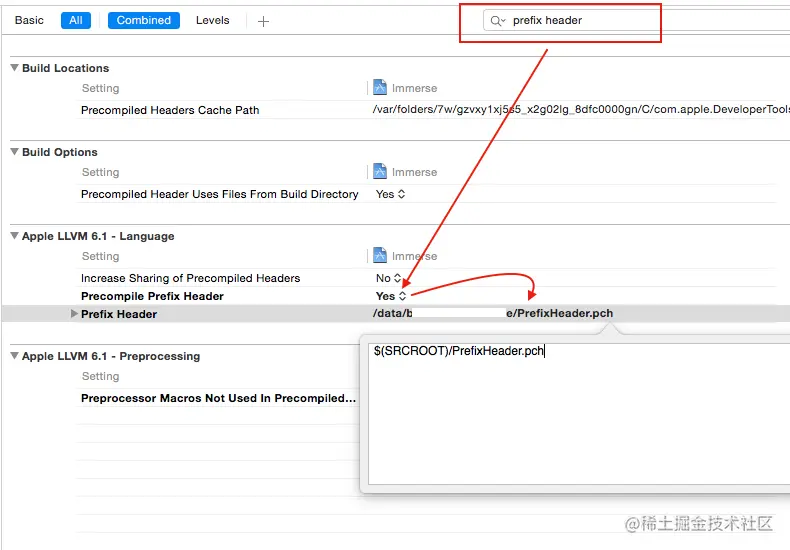Viewport: 790px width, 550px height.
Task: Click the Setting column header under Preprocessing
Action: [101, 376]
